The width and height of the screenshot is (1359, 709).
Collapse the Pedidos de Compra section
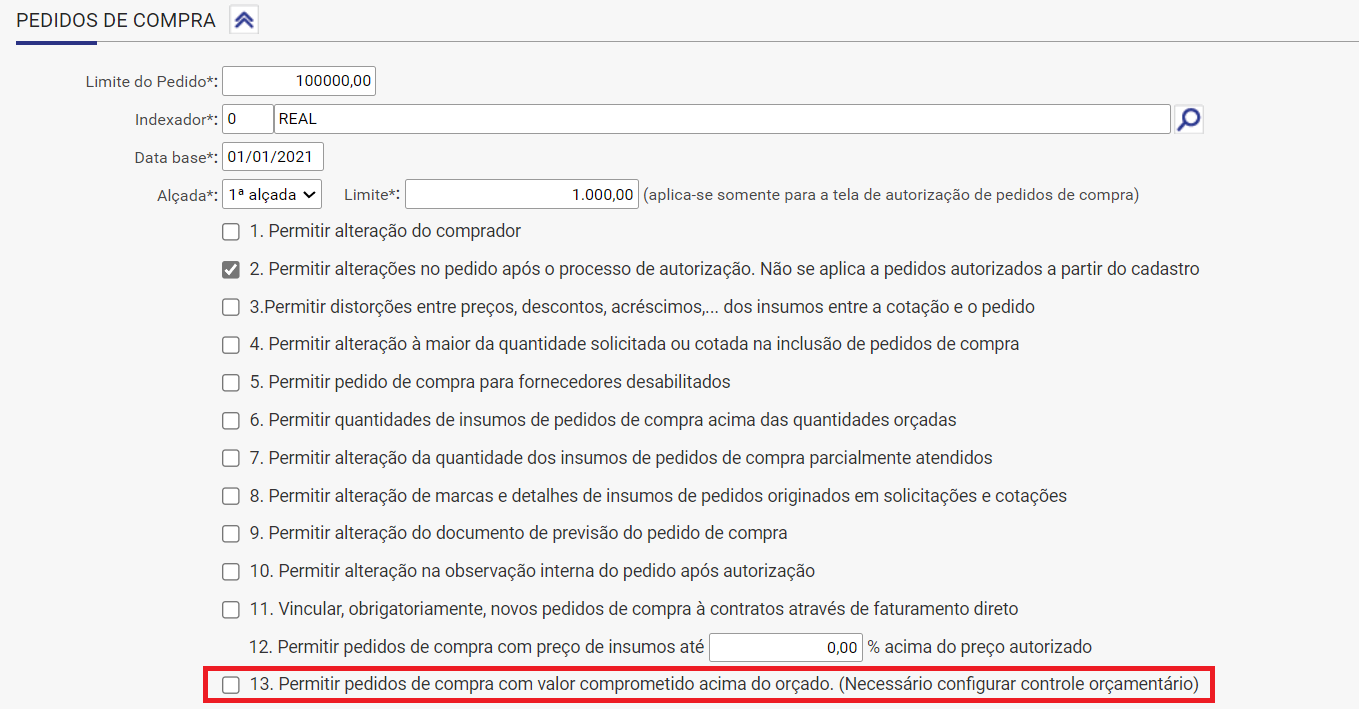[x=244, y=20]
